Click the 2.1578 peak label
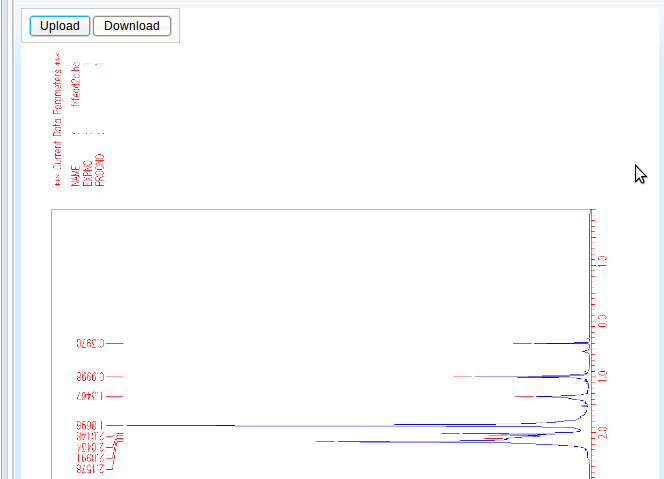664x479 pixels. click(89, 469)
